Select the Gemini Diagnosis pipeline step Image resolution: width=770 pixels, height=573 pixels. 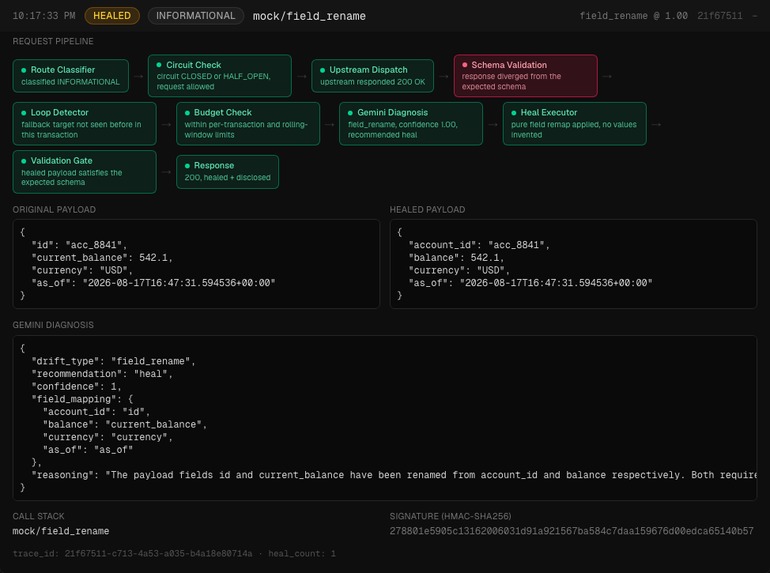(411, 124)
